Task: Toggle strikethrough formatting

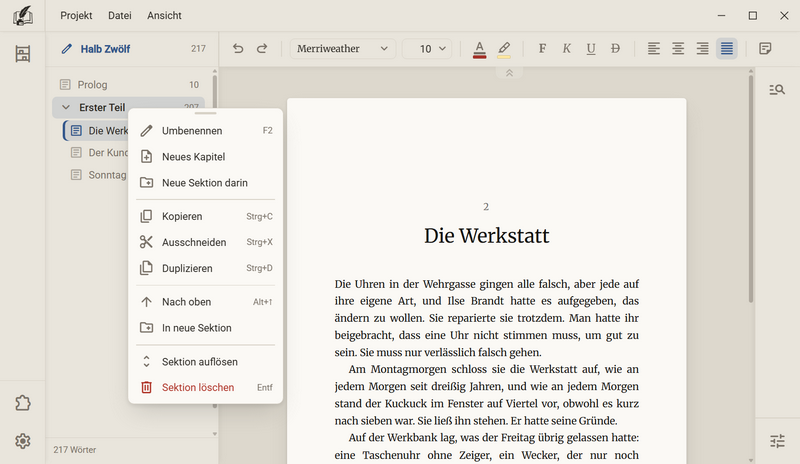Action: click(615, 48)
